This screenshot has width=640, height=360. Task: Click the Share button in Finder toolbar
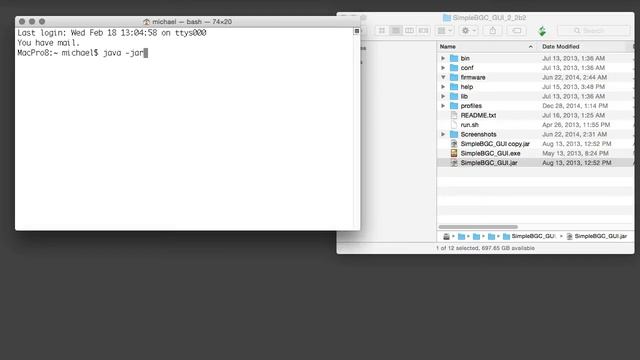[493, 31]
